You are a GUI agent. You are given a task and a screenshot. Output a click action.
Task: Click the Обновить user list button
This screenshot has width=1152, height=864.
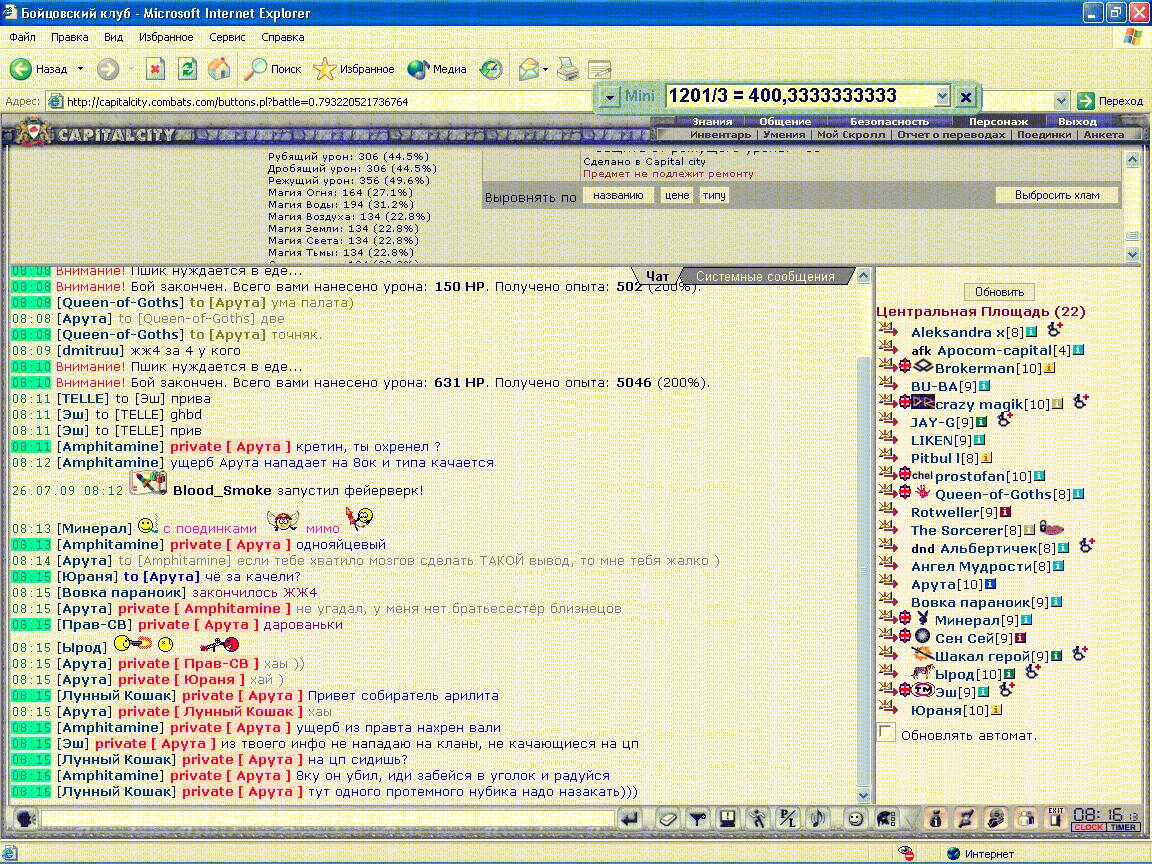click(999, 292)
